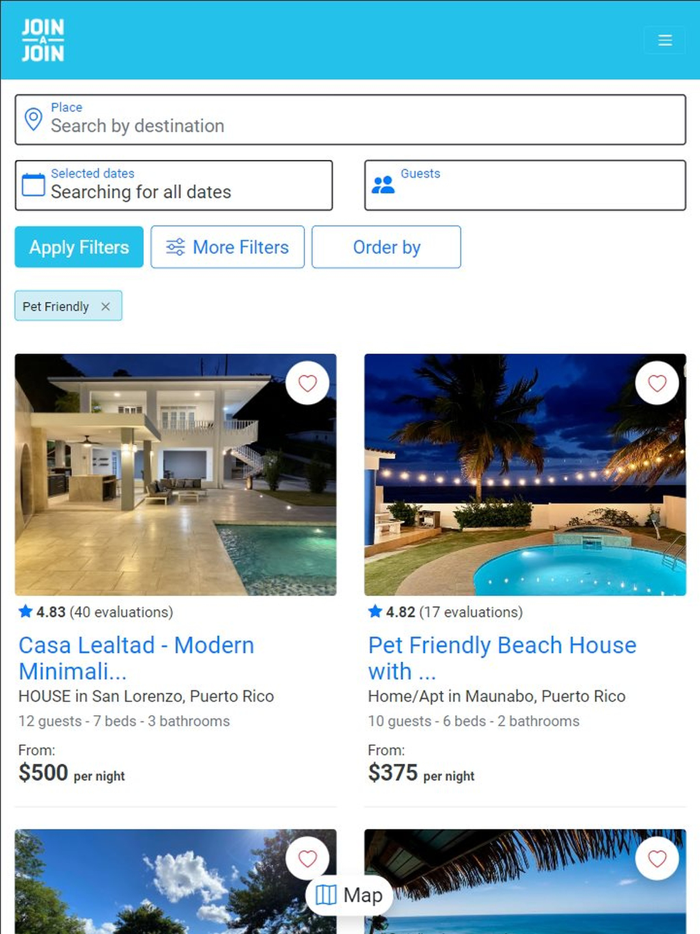
Task: Toggle heart on bottom-right listing photo
Action: click(x=657, y=858)
